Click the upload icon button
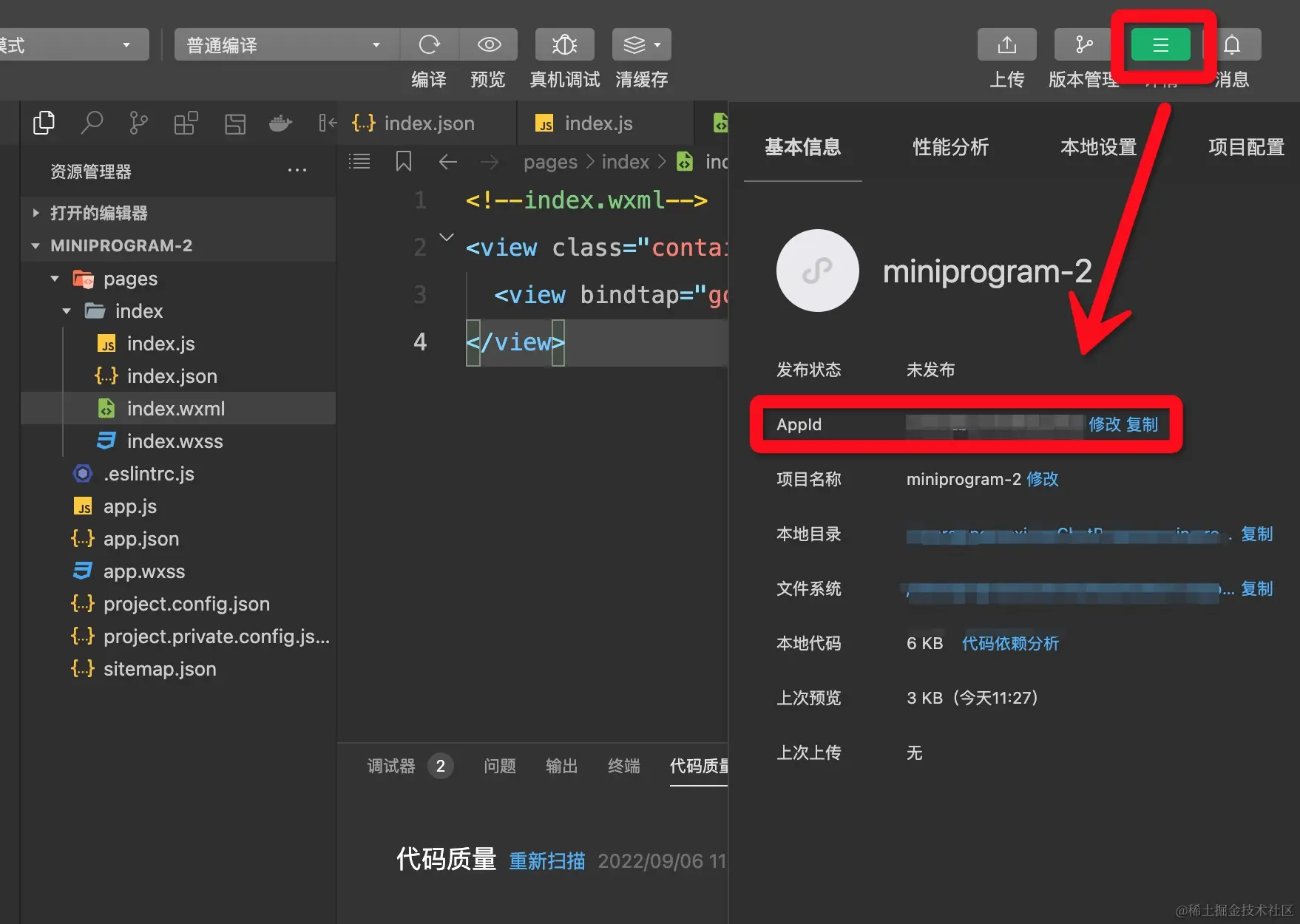Viewport: 1300px width, 924px height. pyautogui.click(x=1006, y=45)
